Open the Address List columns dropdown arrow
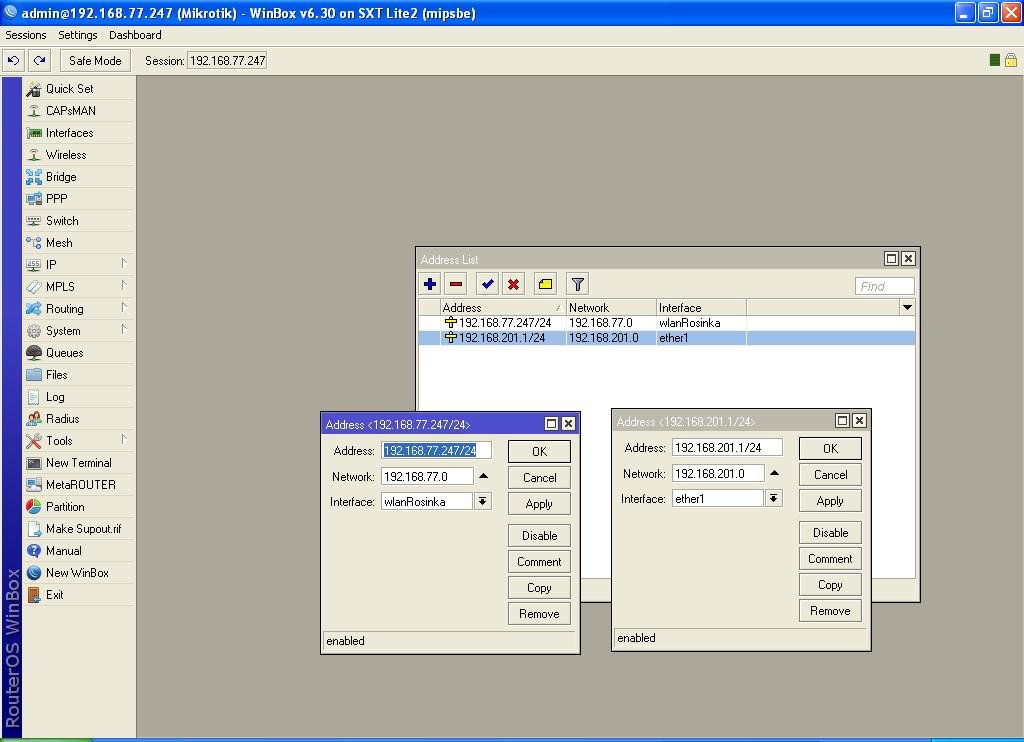The width and height of the screenshot is (1024, 742). (907, 307)
